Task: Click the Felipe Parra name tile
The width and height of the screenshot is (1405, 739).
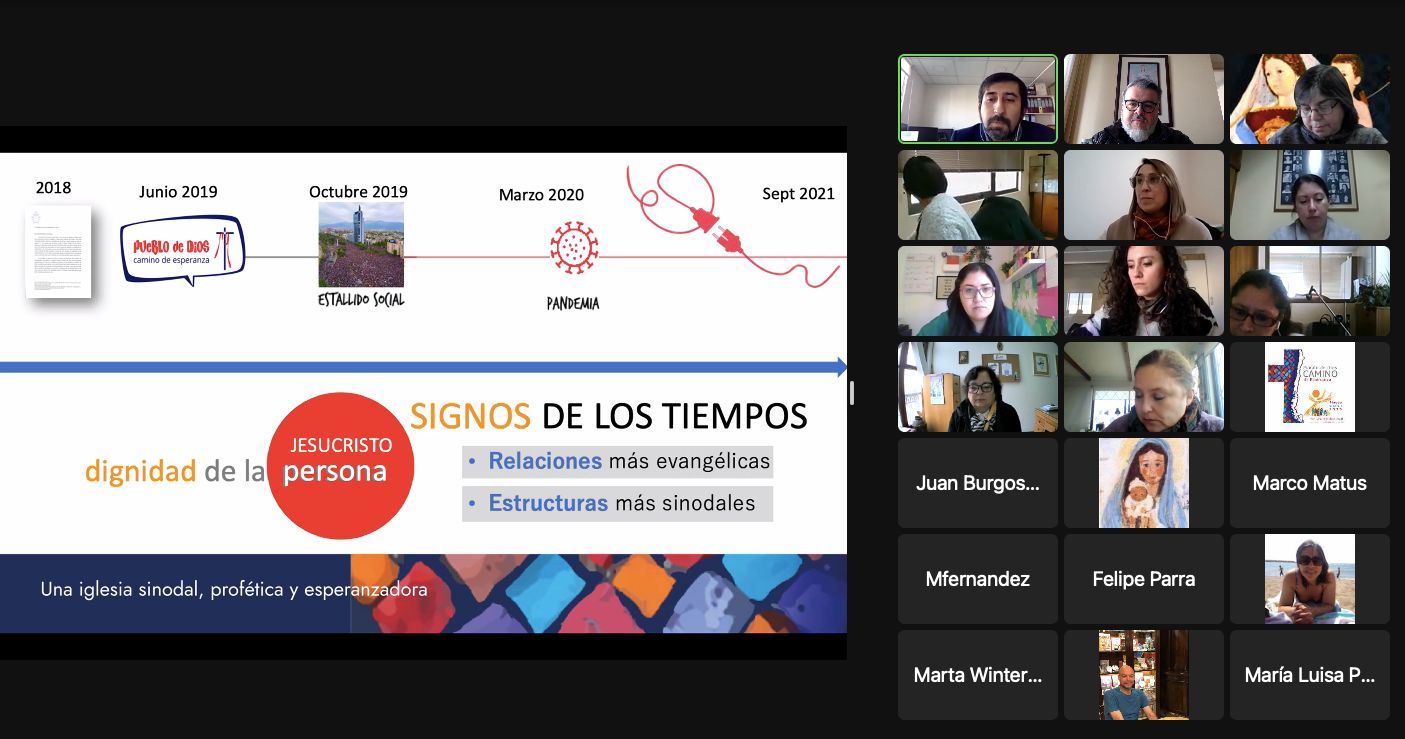Action: click(x=1143, y=579)
